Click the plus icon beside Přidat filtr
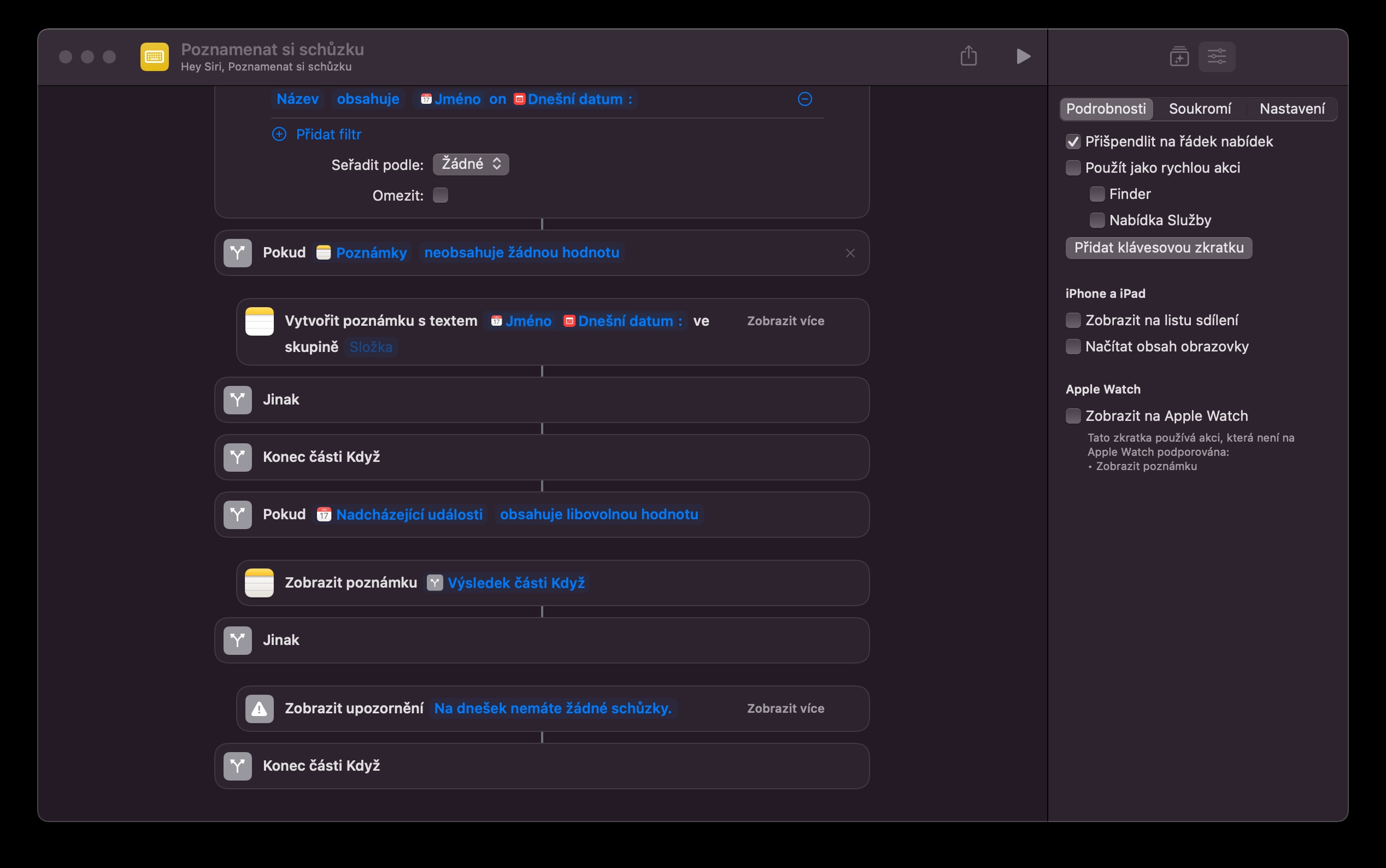The image size is (1386, 868). click(279, 134)
